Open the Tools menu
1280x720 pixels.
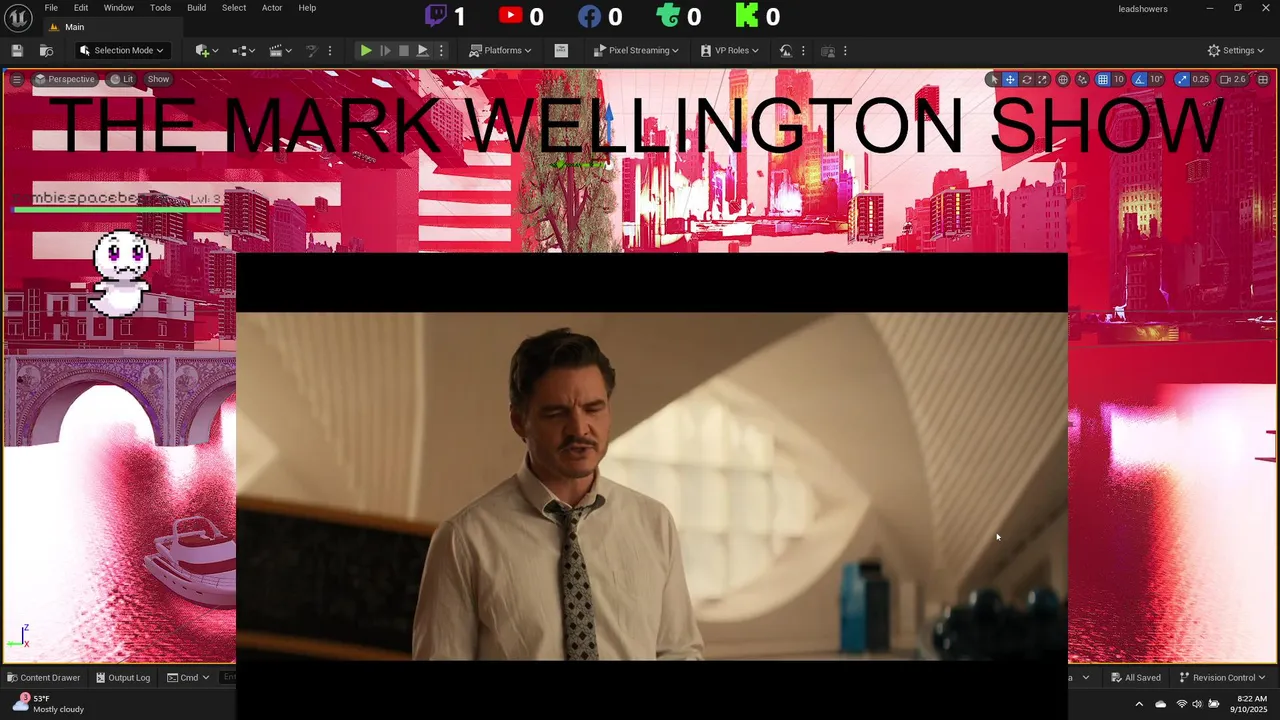(160, 8)
